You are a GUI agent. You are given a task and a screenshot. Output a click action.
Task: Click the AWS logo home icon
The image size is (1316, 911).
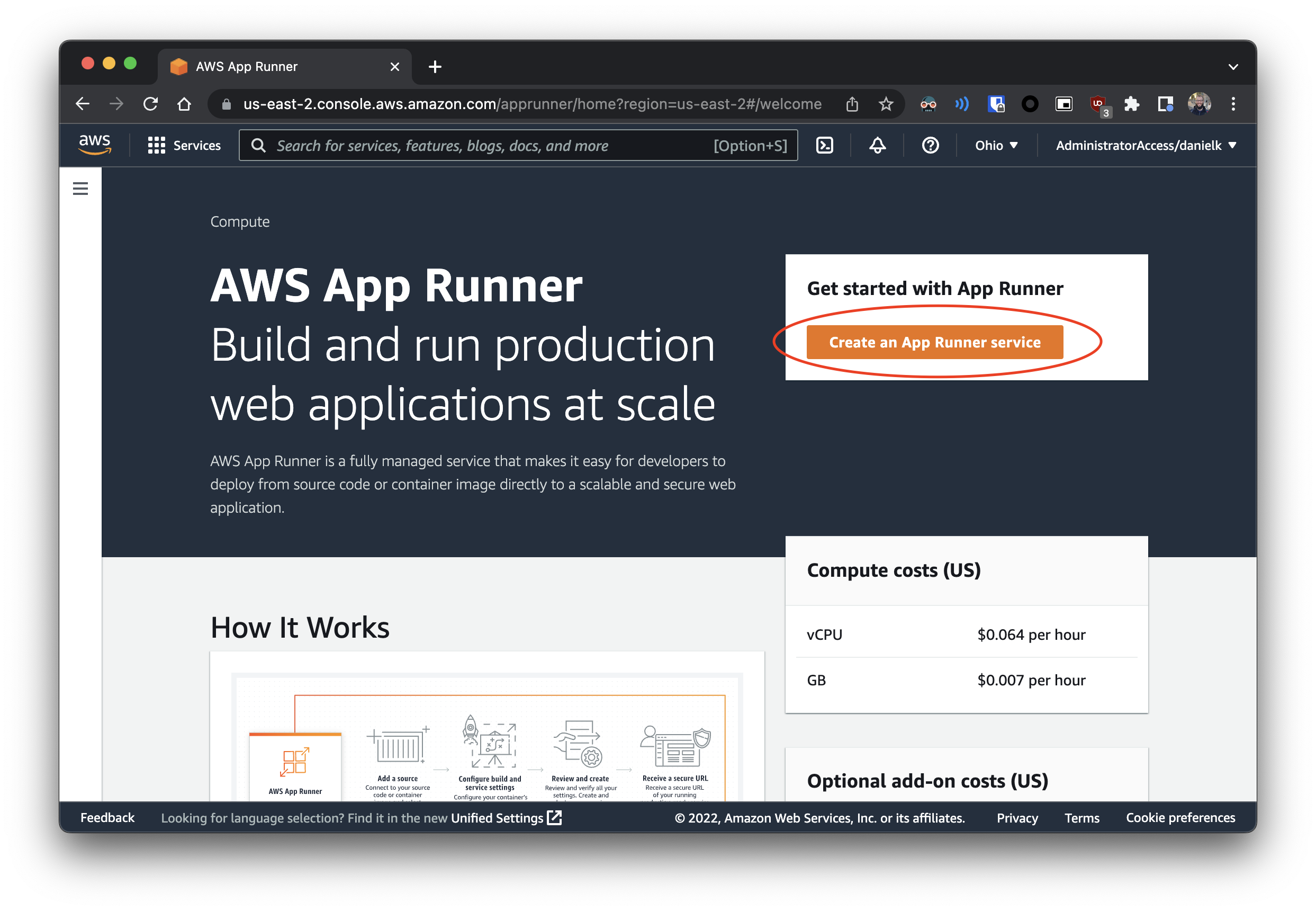click(x=95, y=145)
